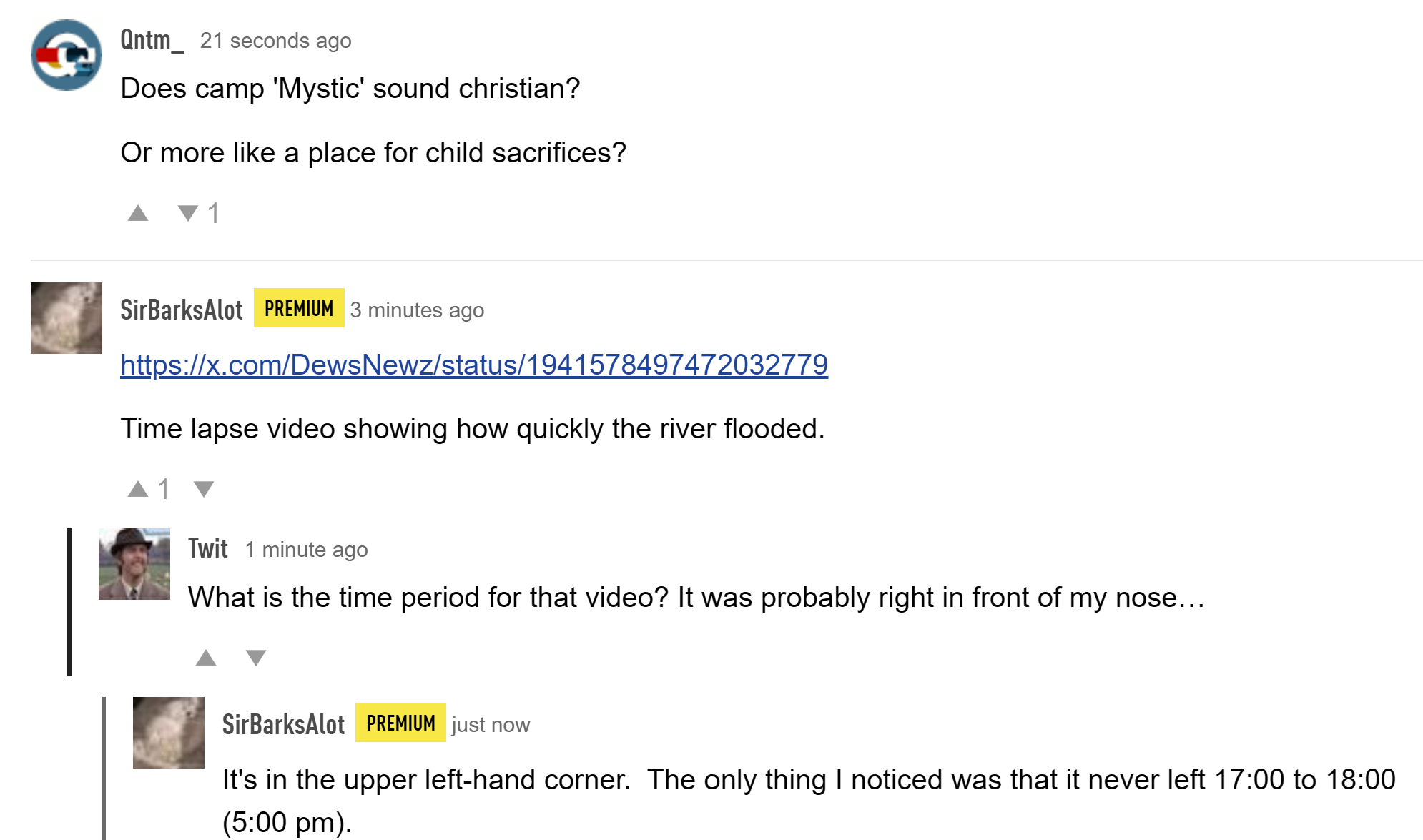Downvote Qntm_'s comment about camp Mystic
The width and height of the screenshot is (1423, 840).
tap(188, 213)
